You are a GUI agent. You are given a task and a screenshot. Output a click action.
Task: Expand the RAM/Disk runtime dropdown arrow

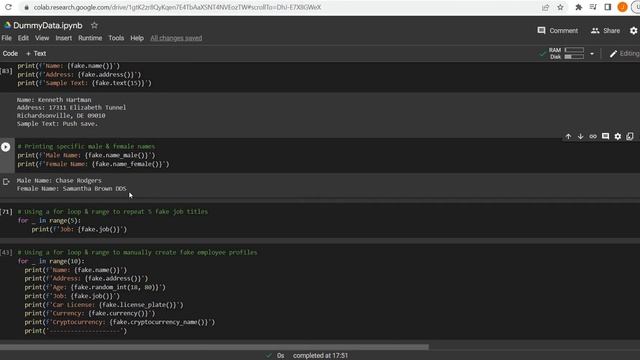(592, 53)
